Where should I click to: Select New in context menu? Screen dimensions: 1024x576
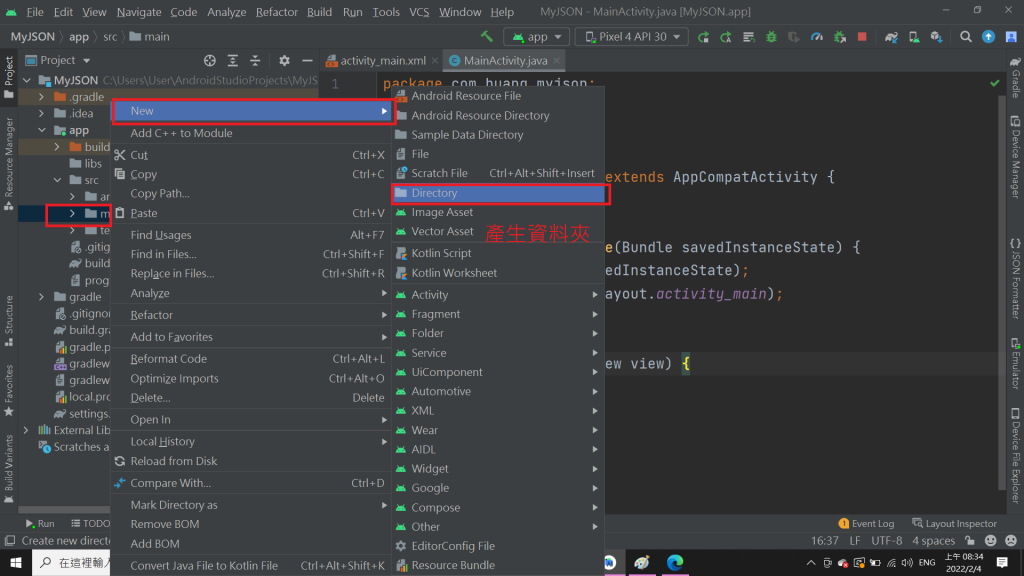pos(252,111)
